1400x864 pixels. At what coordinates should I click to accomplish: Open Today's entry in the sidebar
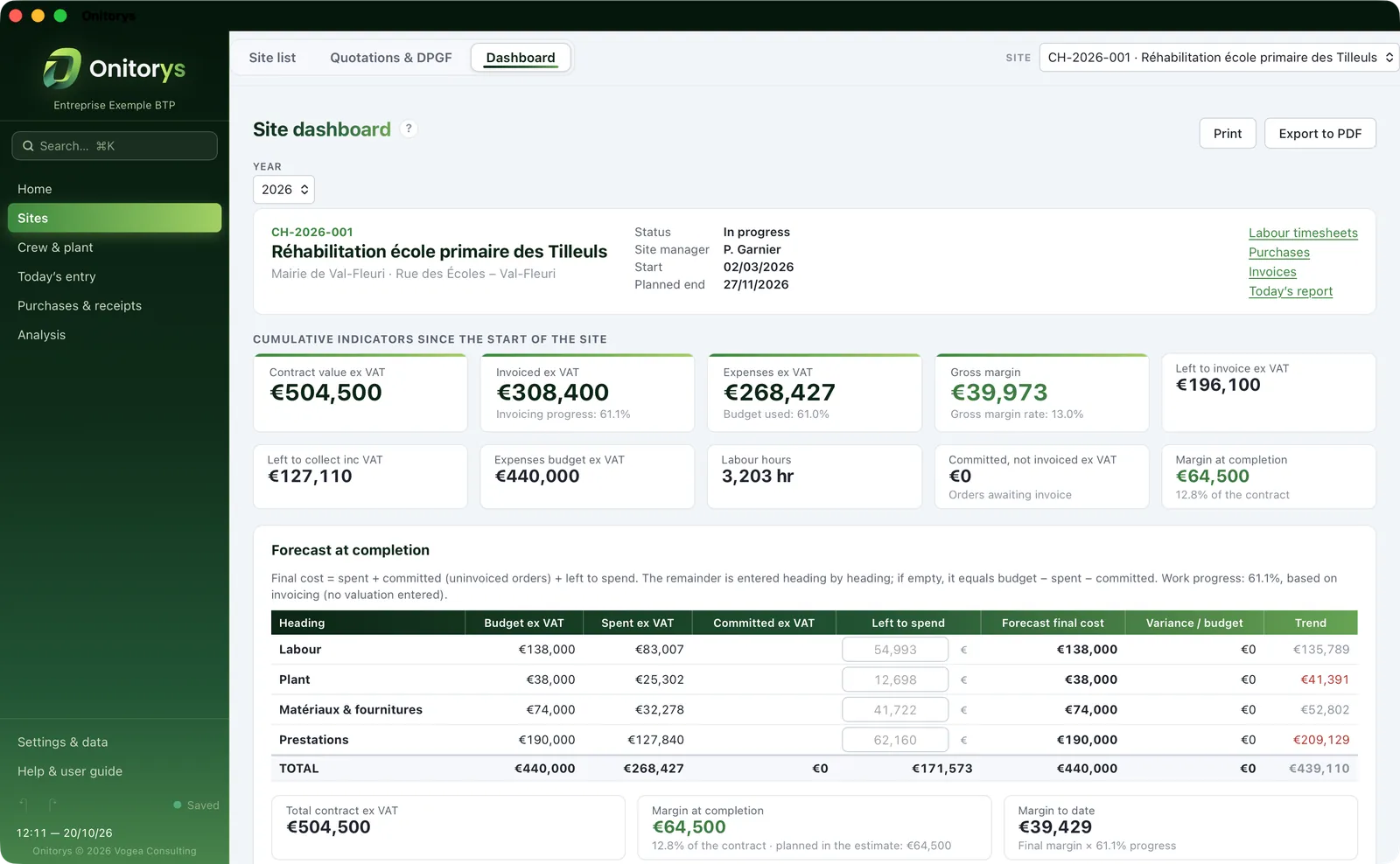[x=115, y=276]
